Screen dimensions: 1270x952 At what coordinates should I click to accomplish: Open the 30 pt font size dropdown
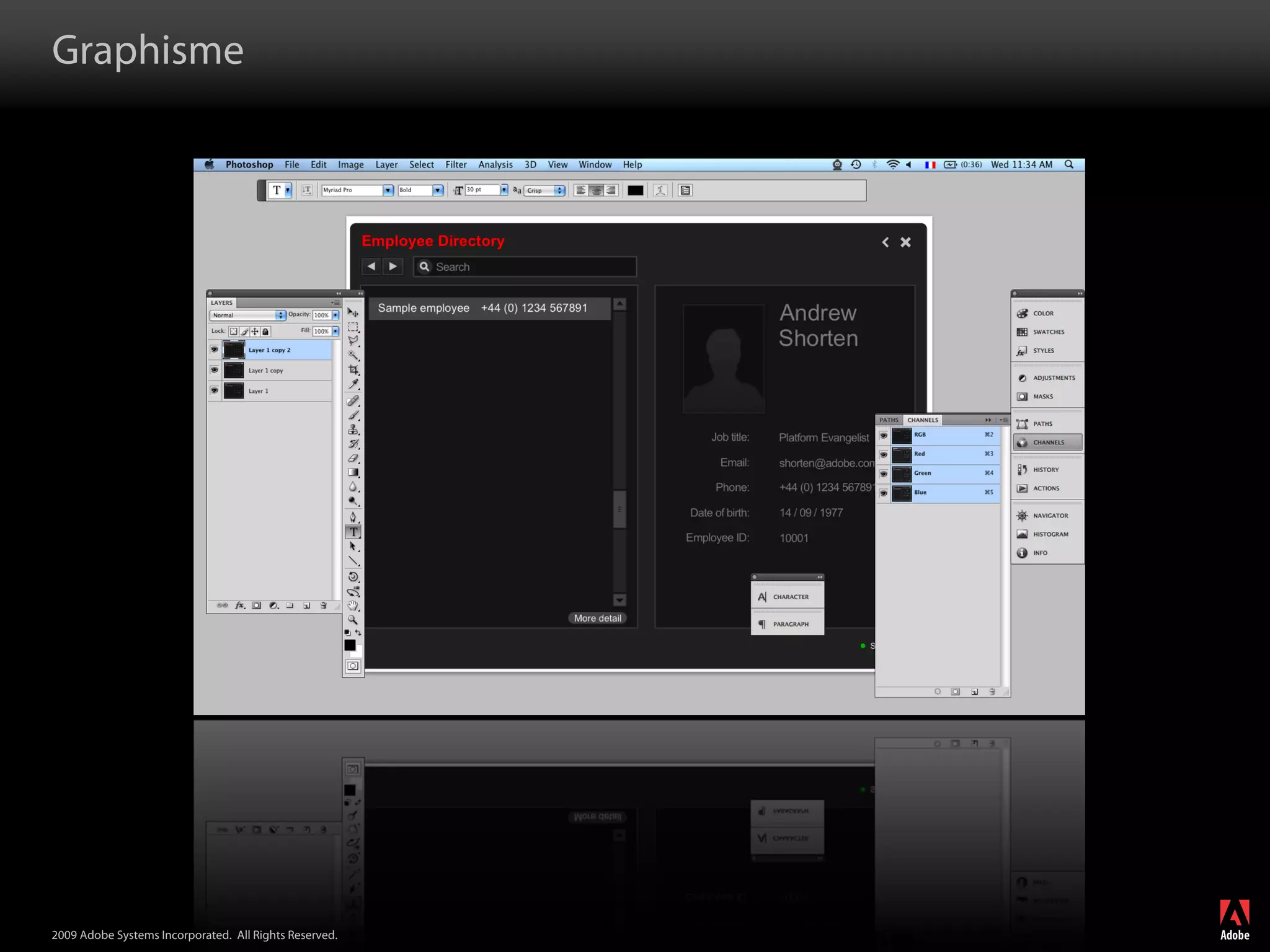click(x=504, y=190)
